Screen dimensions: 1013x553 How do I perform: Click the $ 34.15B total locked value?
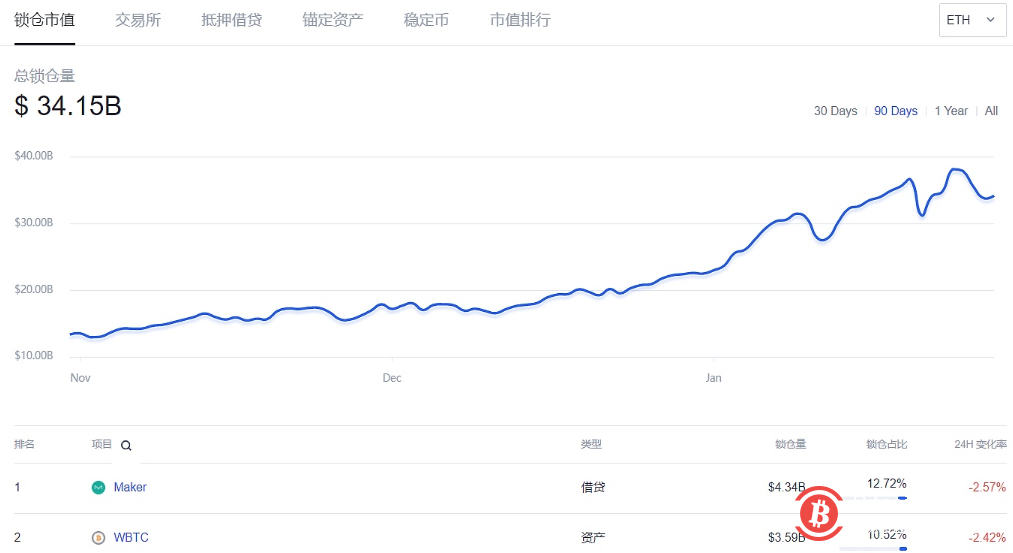pos(68,106)
